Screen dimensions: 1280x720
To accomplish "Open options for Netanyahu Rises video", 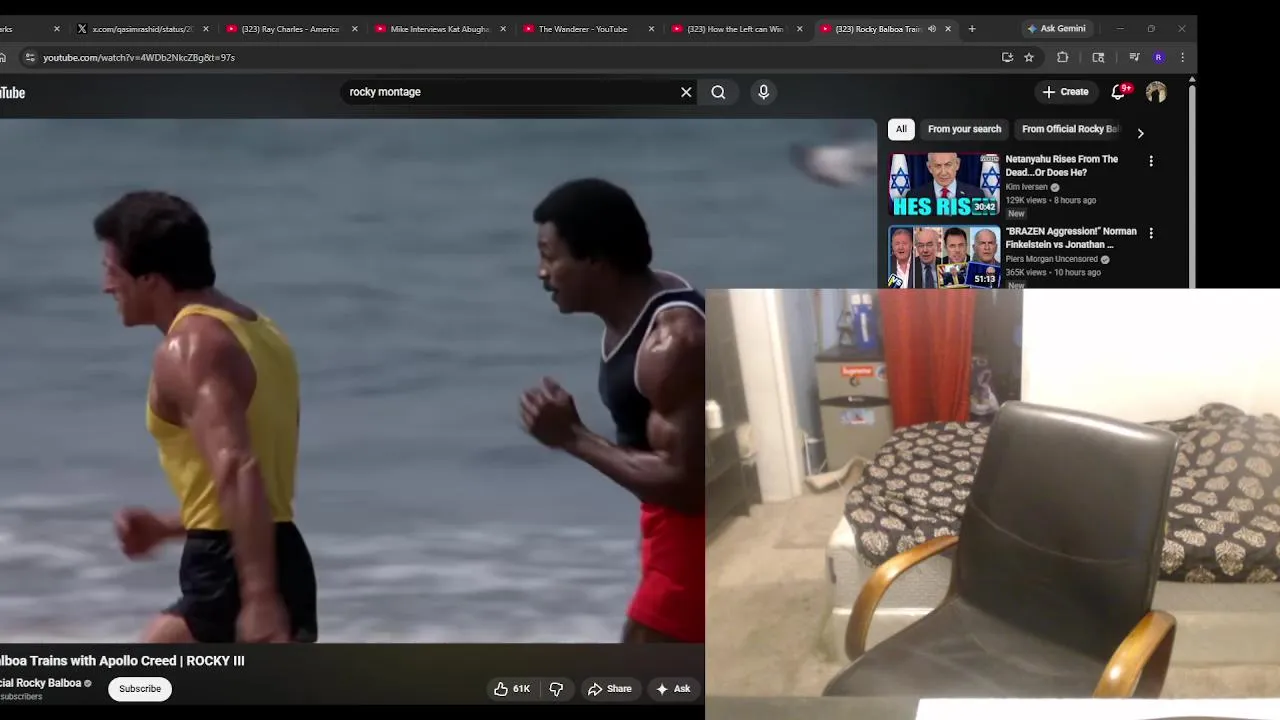I will tap(1151, 161).
